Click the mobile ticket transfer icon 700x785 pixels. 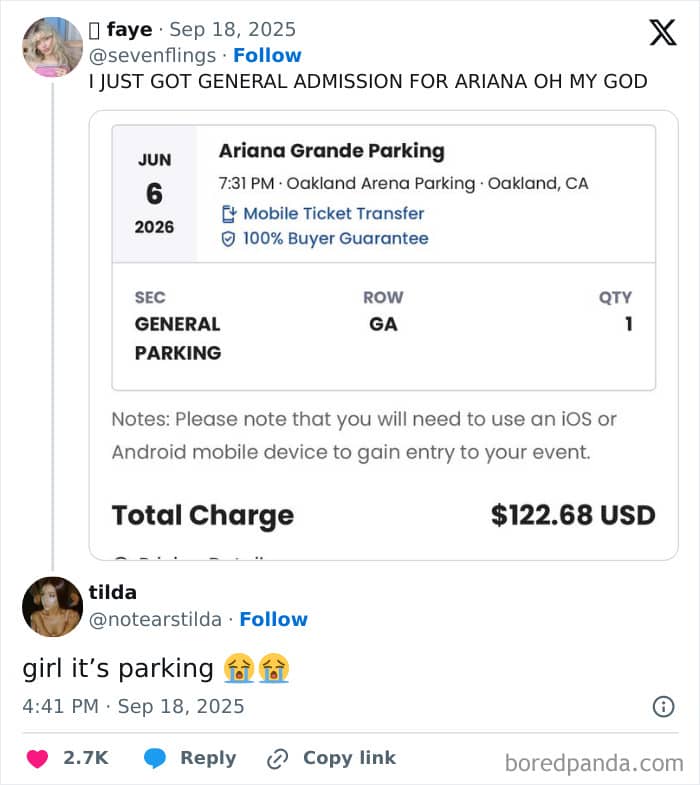pos(228,213)
